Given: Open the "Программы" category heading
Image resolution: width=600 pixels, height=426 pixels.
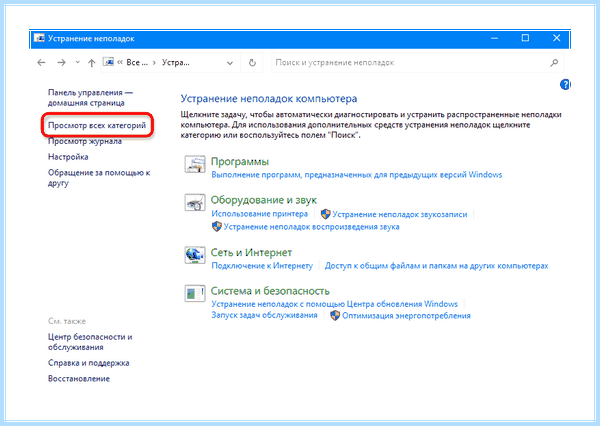Looking at the screenshot, I should coord(240,161).
